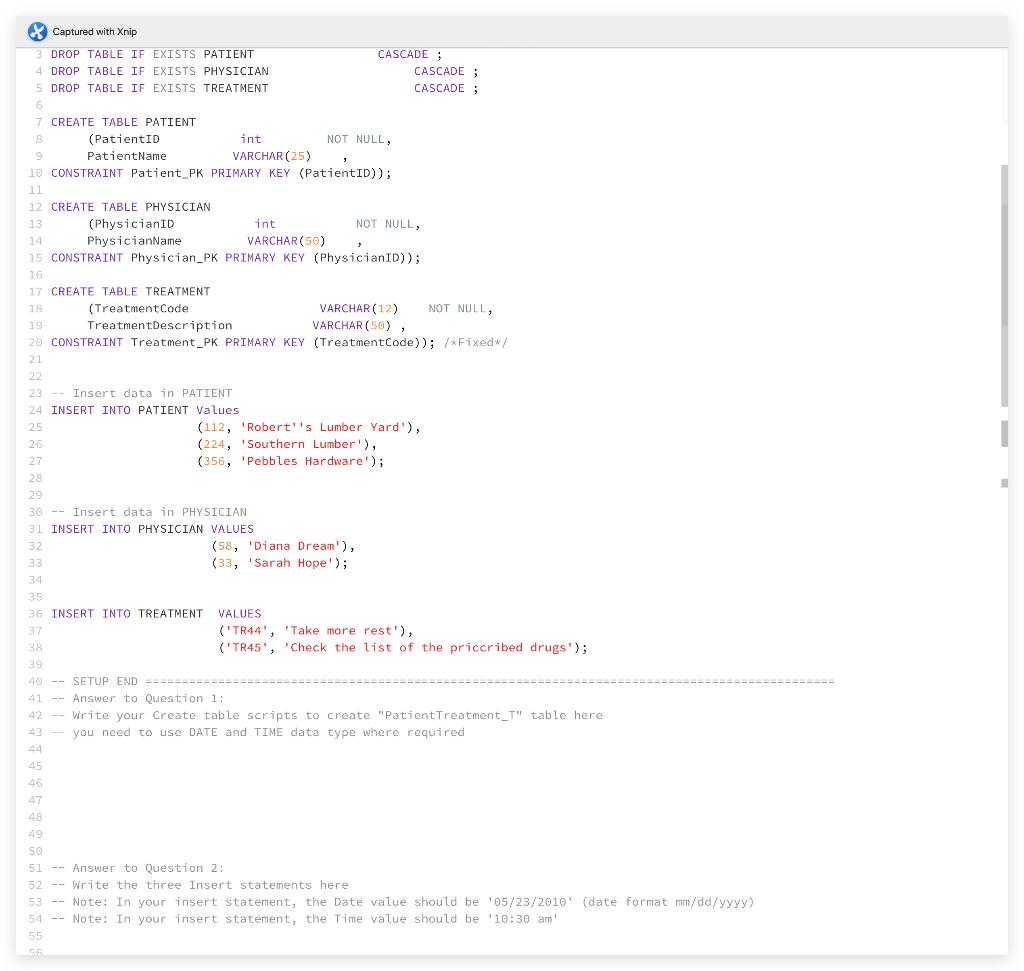Click comment mentioning "PatientTreatment_T" table

(327, 716)
